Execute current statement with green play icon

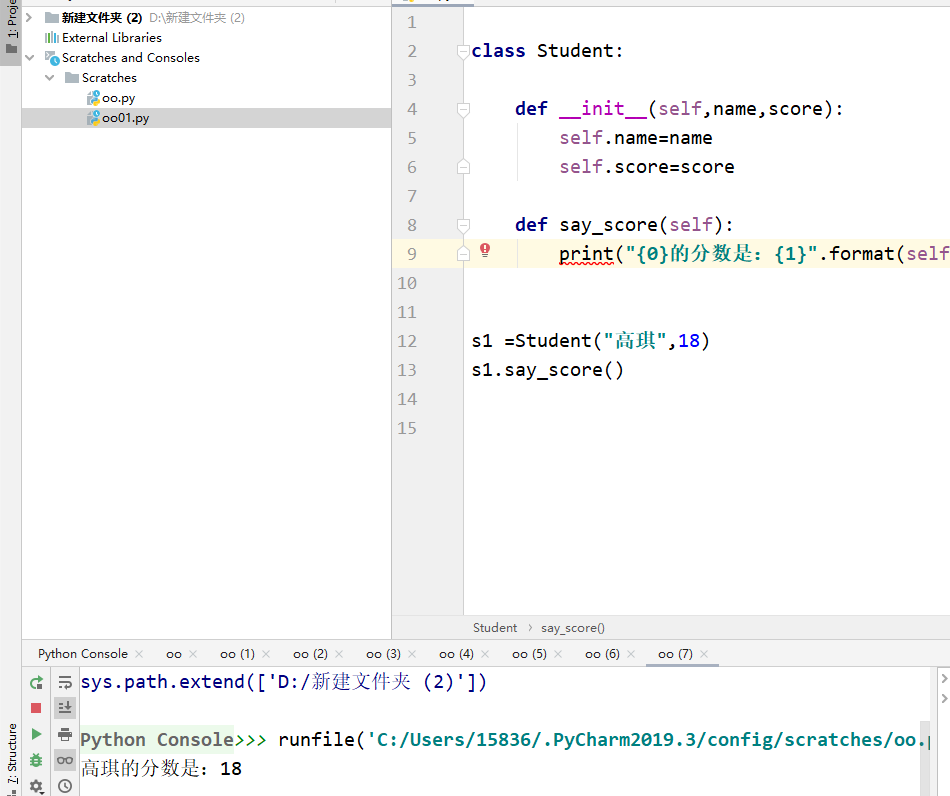(x=36, y=734)
